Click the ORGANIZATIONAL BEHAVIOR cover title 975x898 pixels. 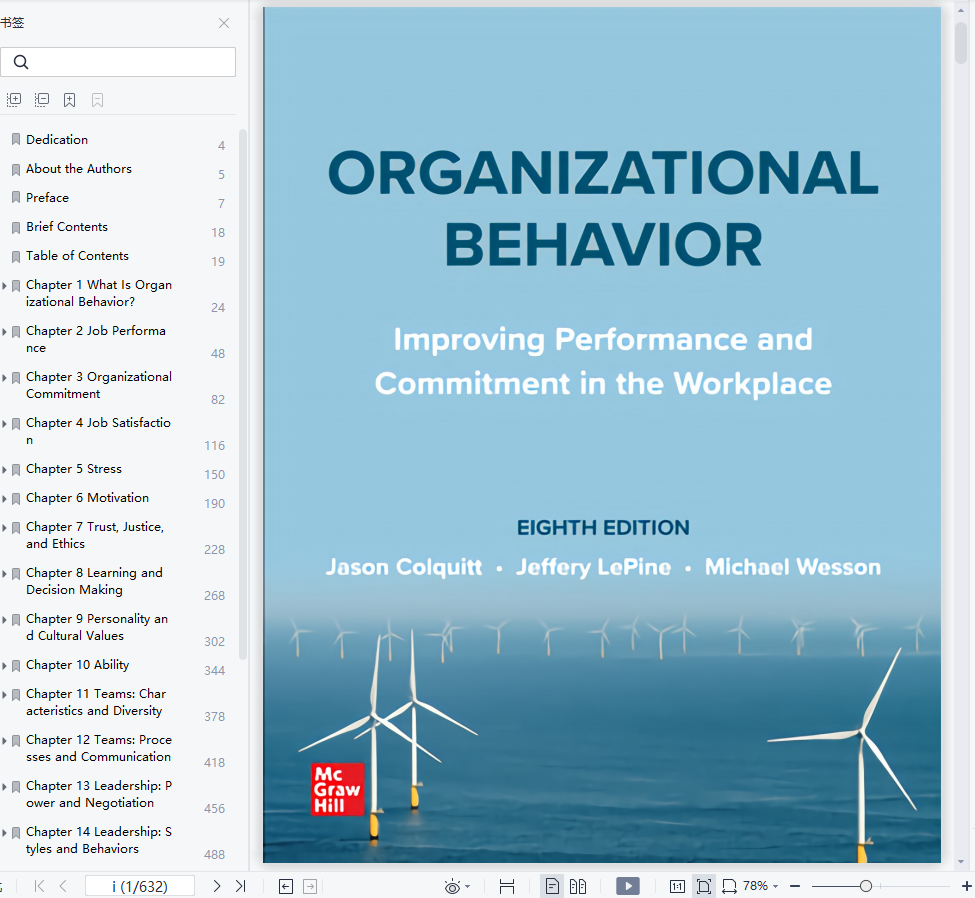point(603,208)
